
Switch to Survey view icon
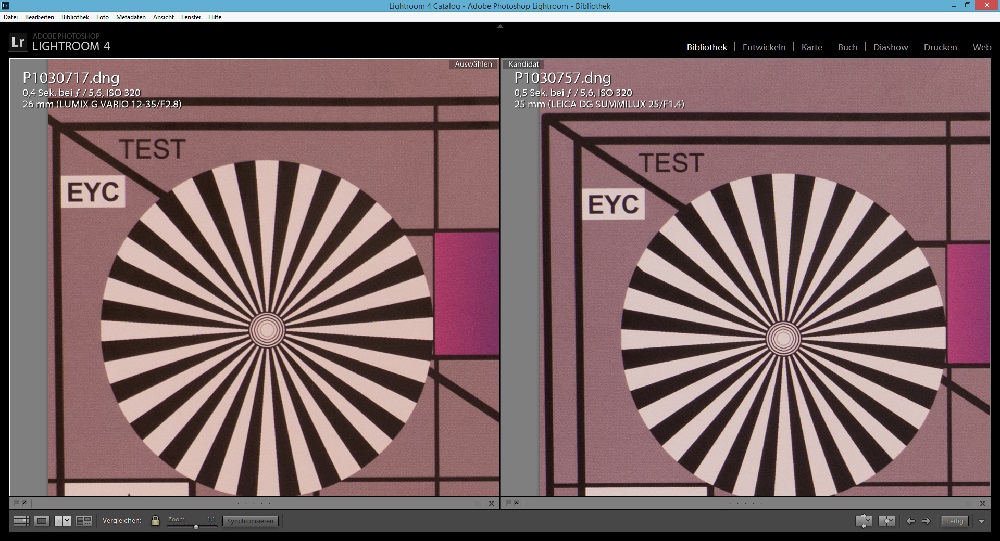(84, 521)
